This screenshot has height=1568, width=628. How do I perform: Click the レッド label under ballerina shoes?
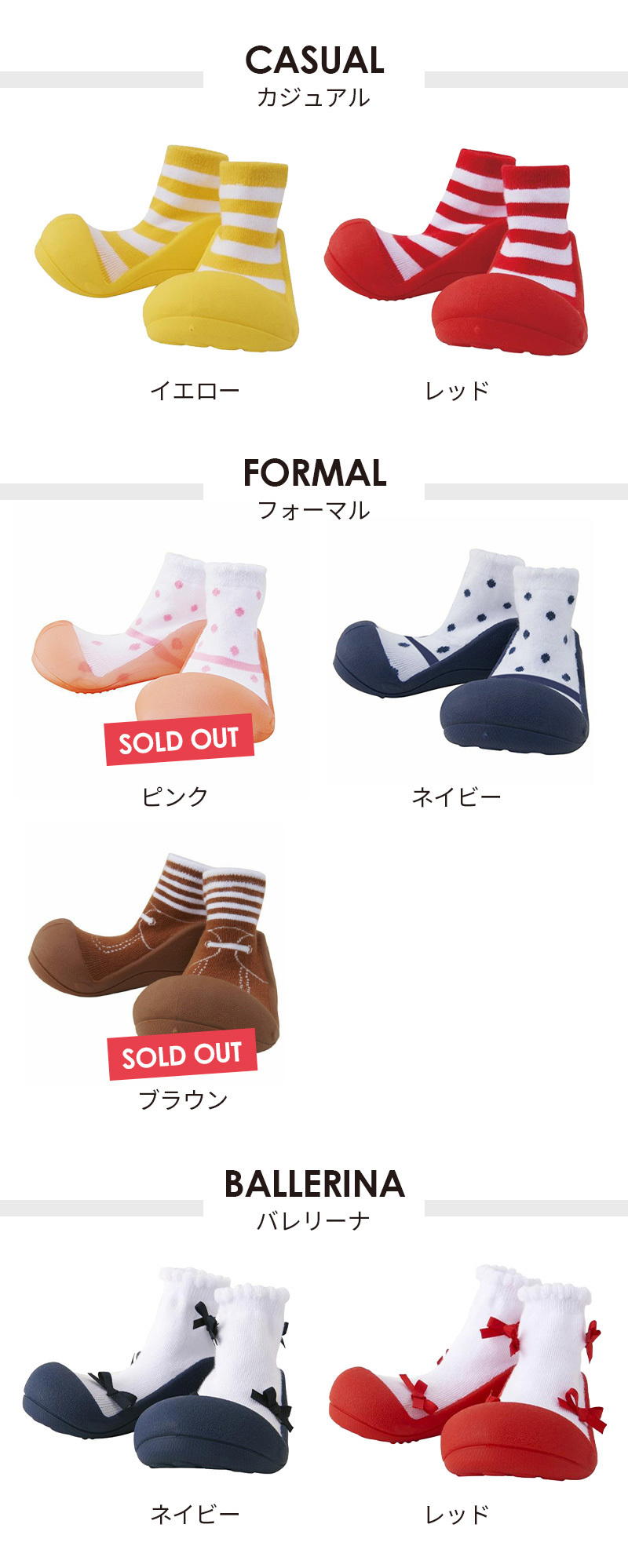(x=457, y=1514)
